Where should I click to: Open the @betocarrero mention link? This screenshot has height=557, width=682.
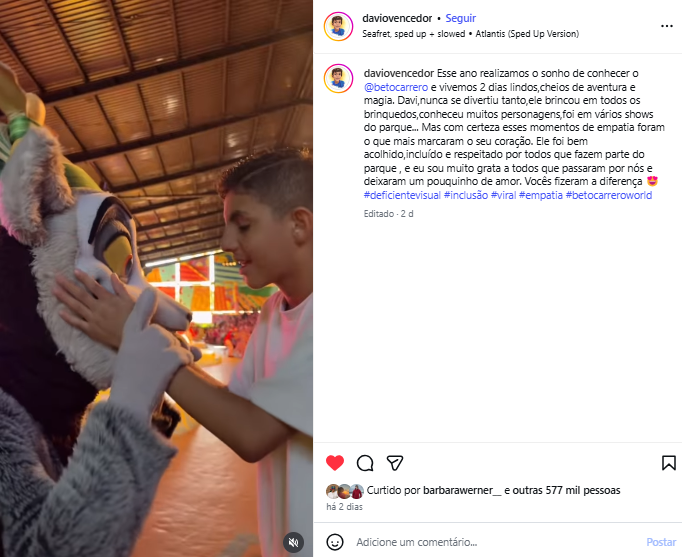point(395,87)
